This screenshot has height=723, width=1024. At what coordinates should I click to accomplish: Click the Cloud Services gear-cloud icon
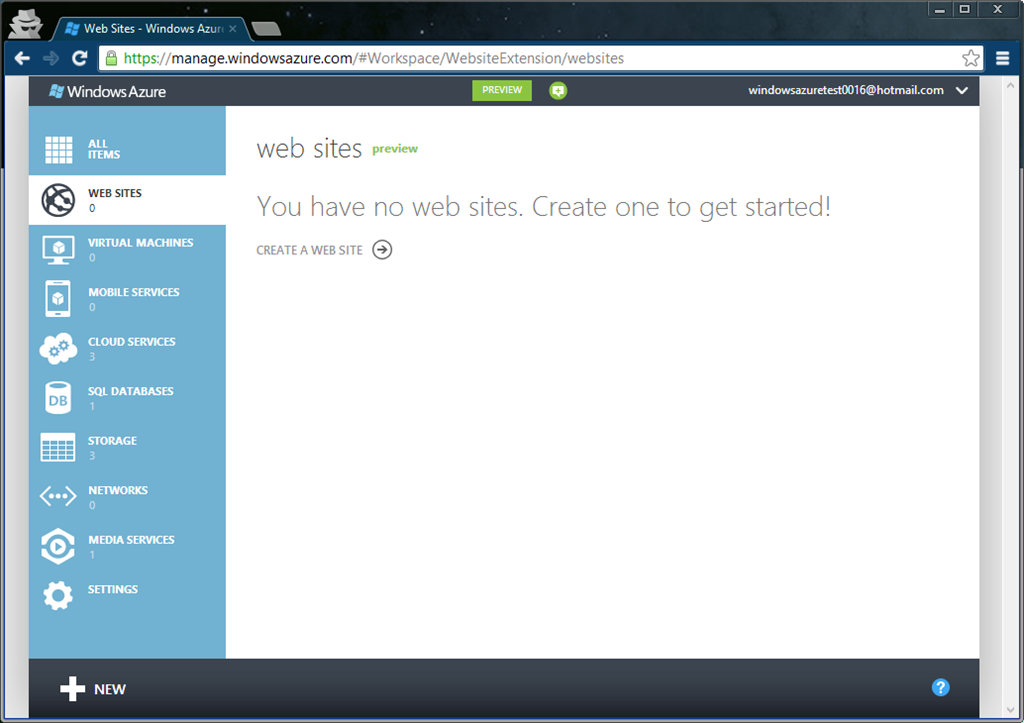coord(58,348)
